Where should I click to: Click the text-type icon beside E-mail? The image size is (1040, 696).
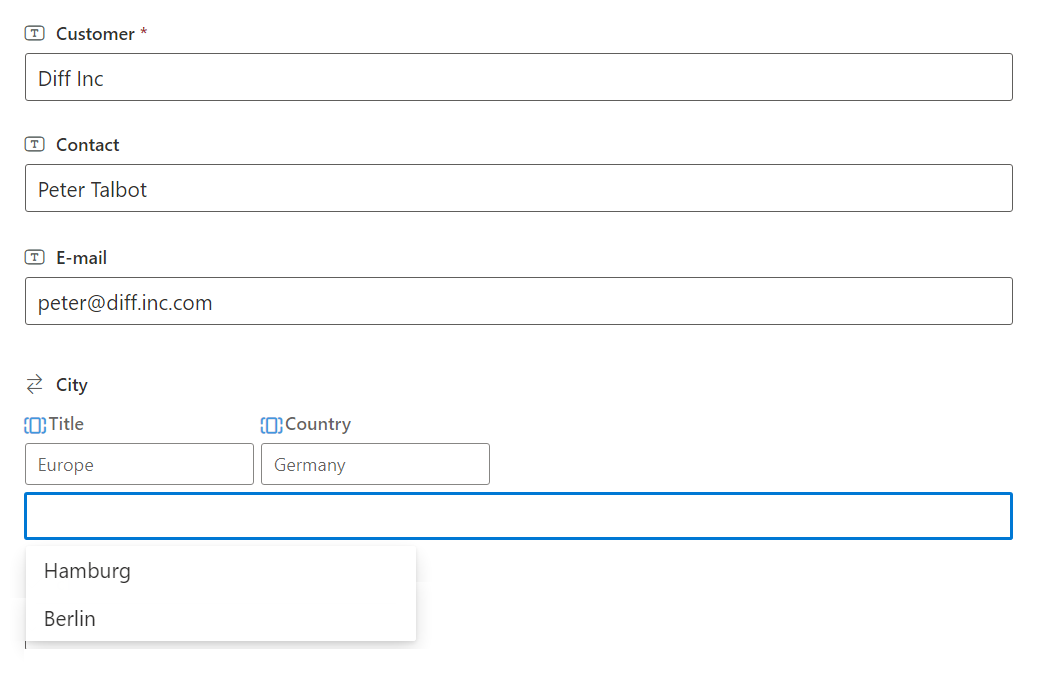click(35, 258)
